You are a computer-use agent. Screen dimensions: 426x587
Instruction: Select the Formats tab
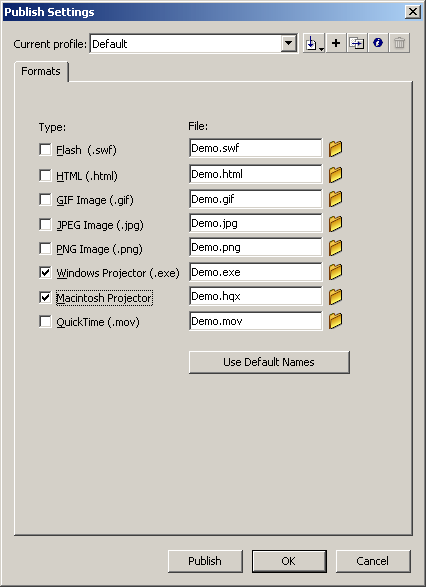pos(41,71)
